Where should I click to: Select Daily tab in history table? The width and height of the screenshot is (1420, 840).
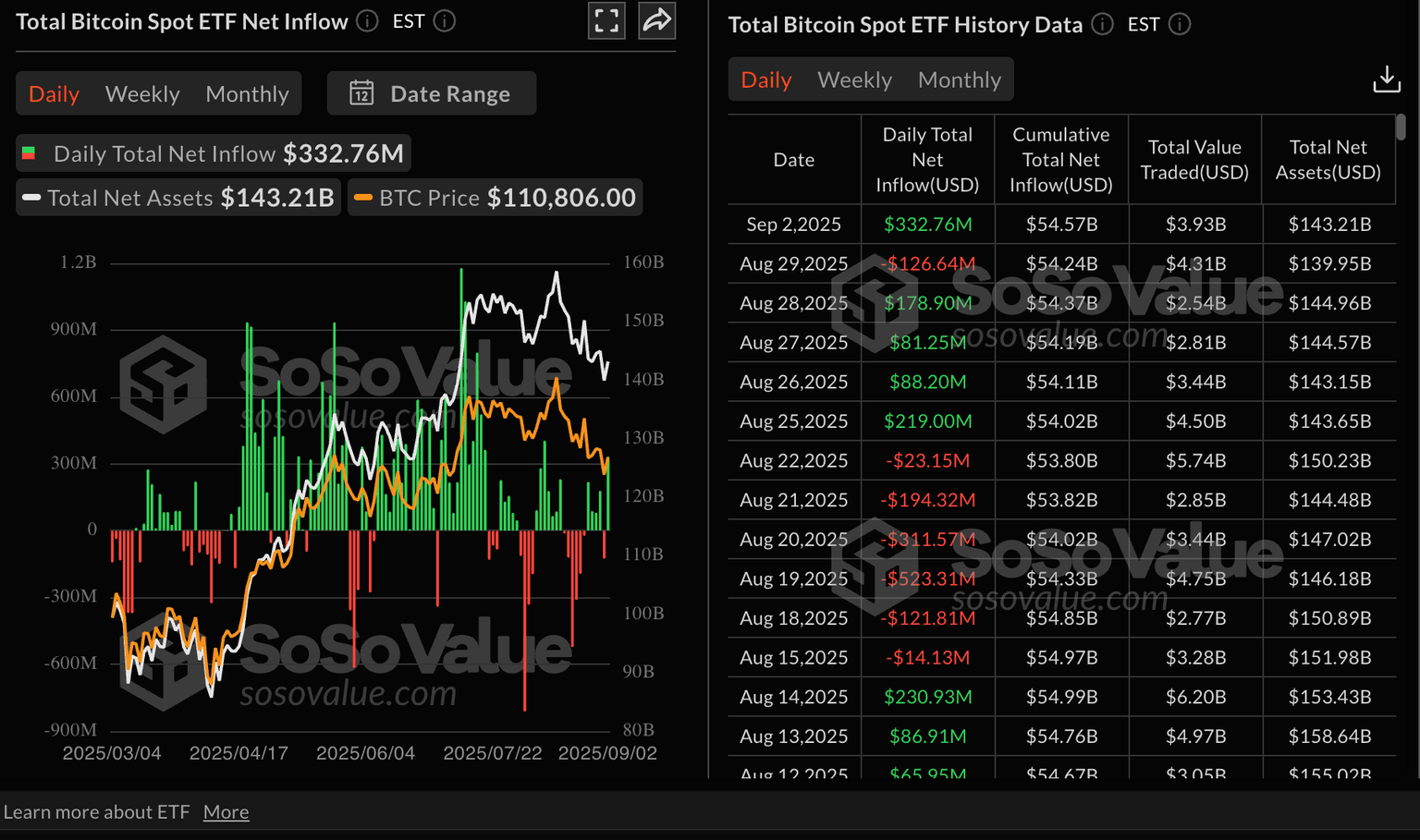coord(765,79)
